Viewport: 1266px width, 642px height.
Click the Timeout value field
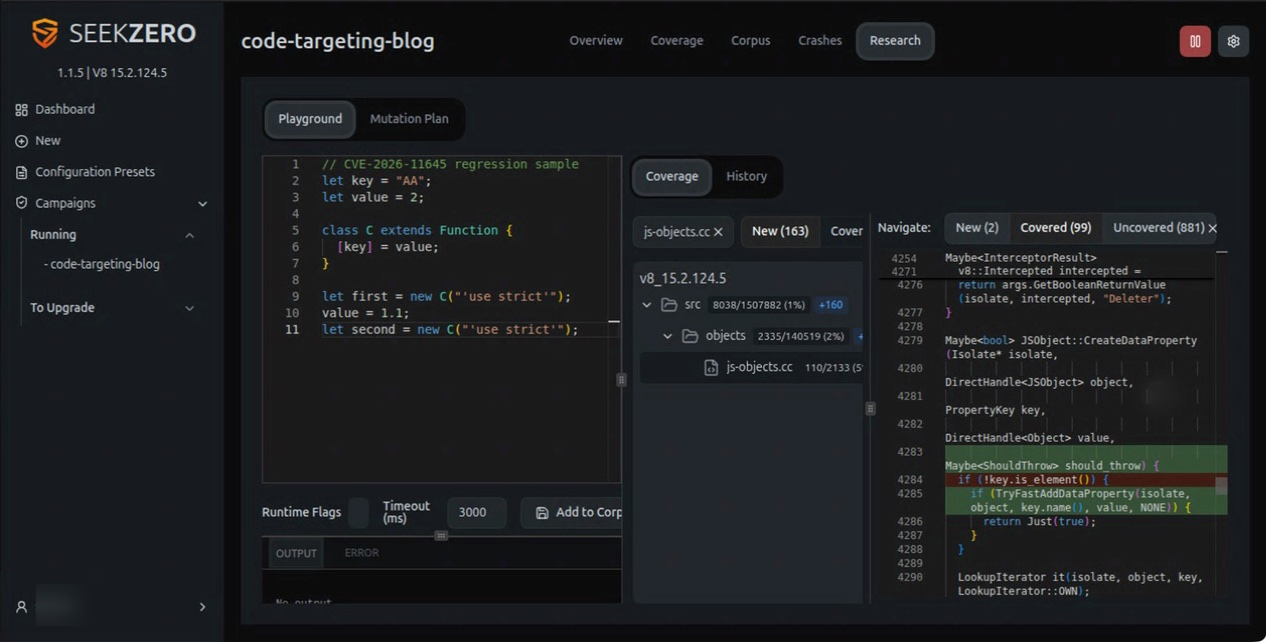pyautogui.click(x=477, y=513)
